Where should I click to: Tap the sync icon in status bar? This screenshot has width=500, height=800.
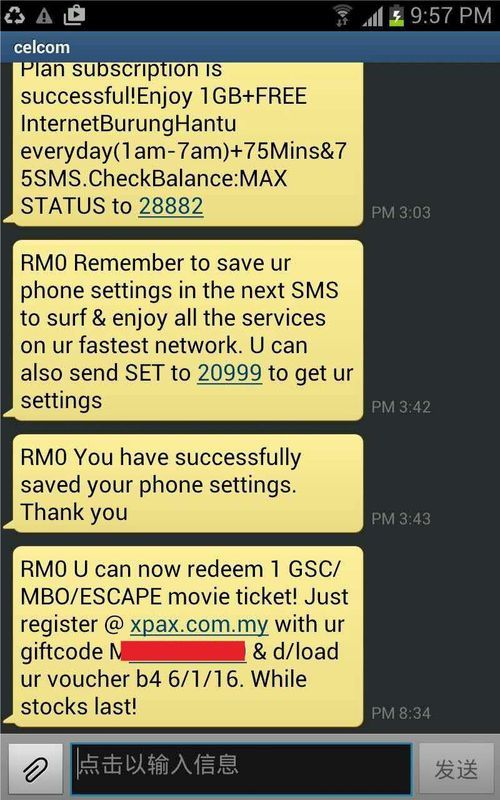[14, 16]
